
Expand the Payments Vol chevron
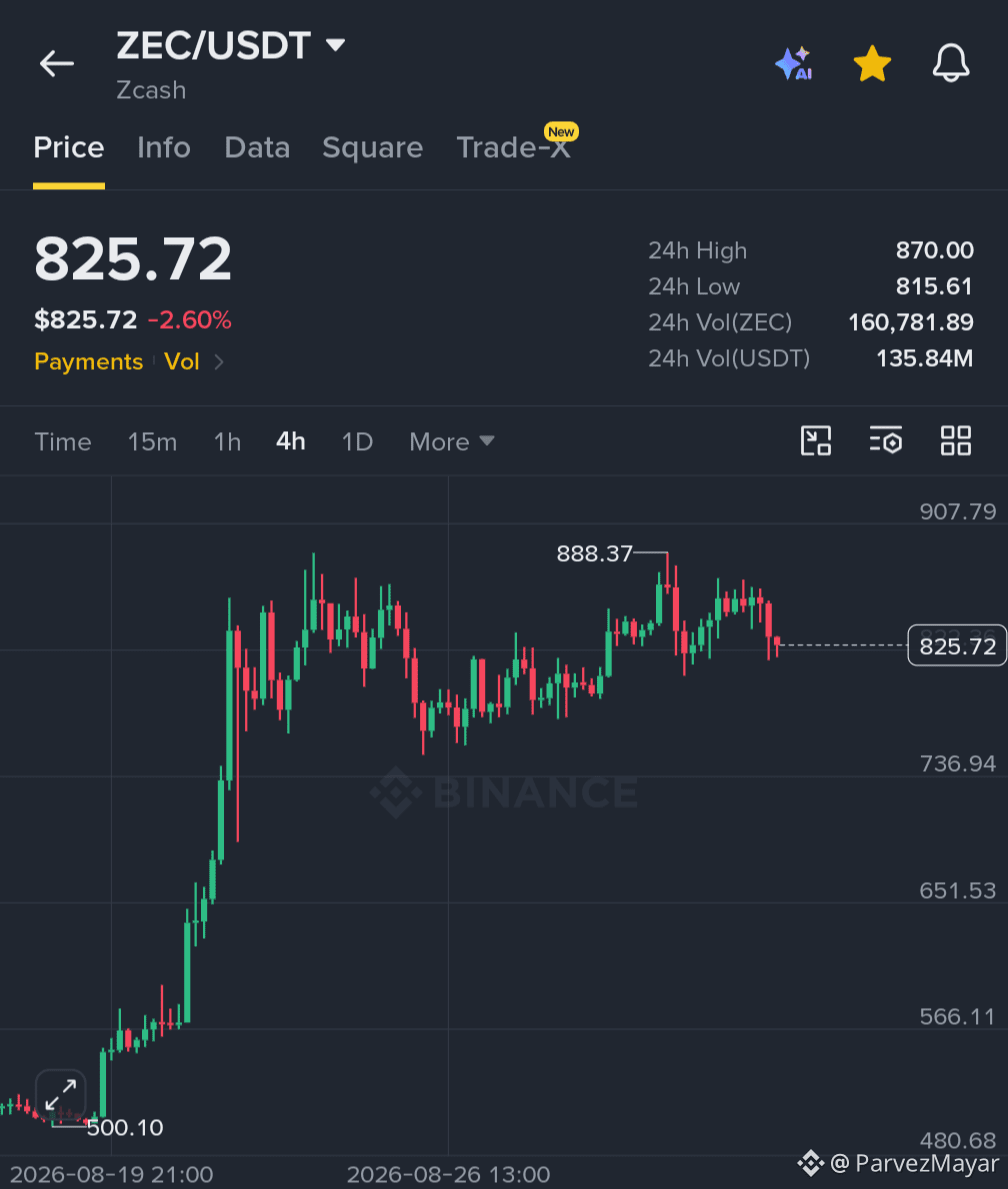218,362
